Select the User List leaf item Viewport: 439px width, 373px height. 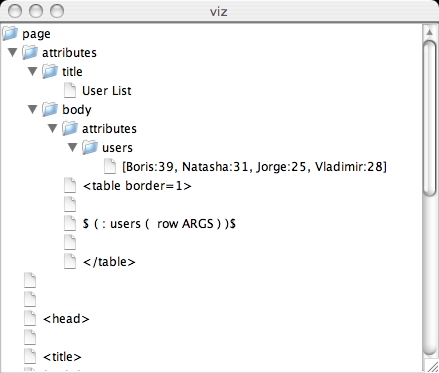(107, 91)
